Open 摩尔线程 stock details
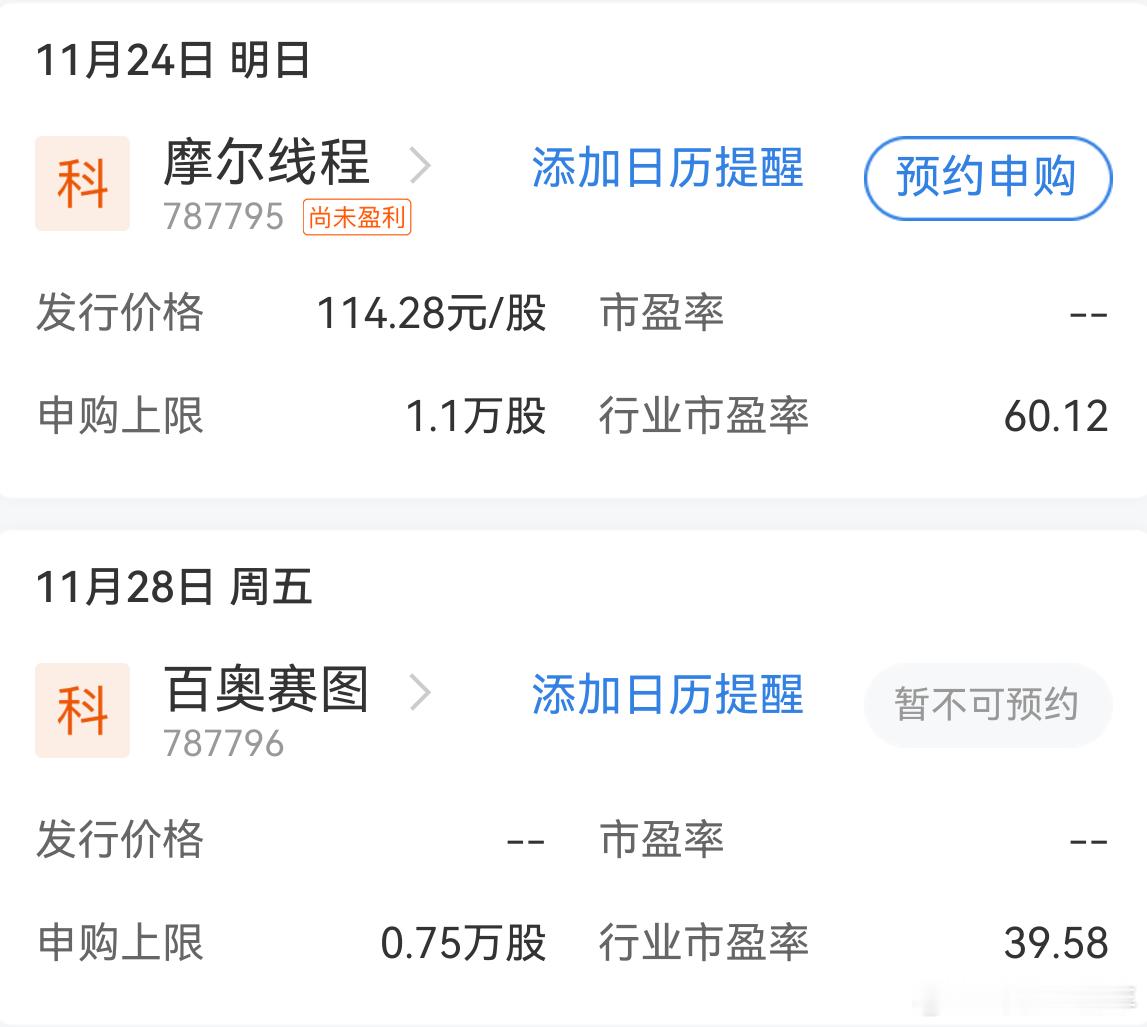The height and width of the screenshot is (1027, 1147). [x=266, y=164]
